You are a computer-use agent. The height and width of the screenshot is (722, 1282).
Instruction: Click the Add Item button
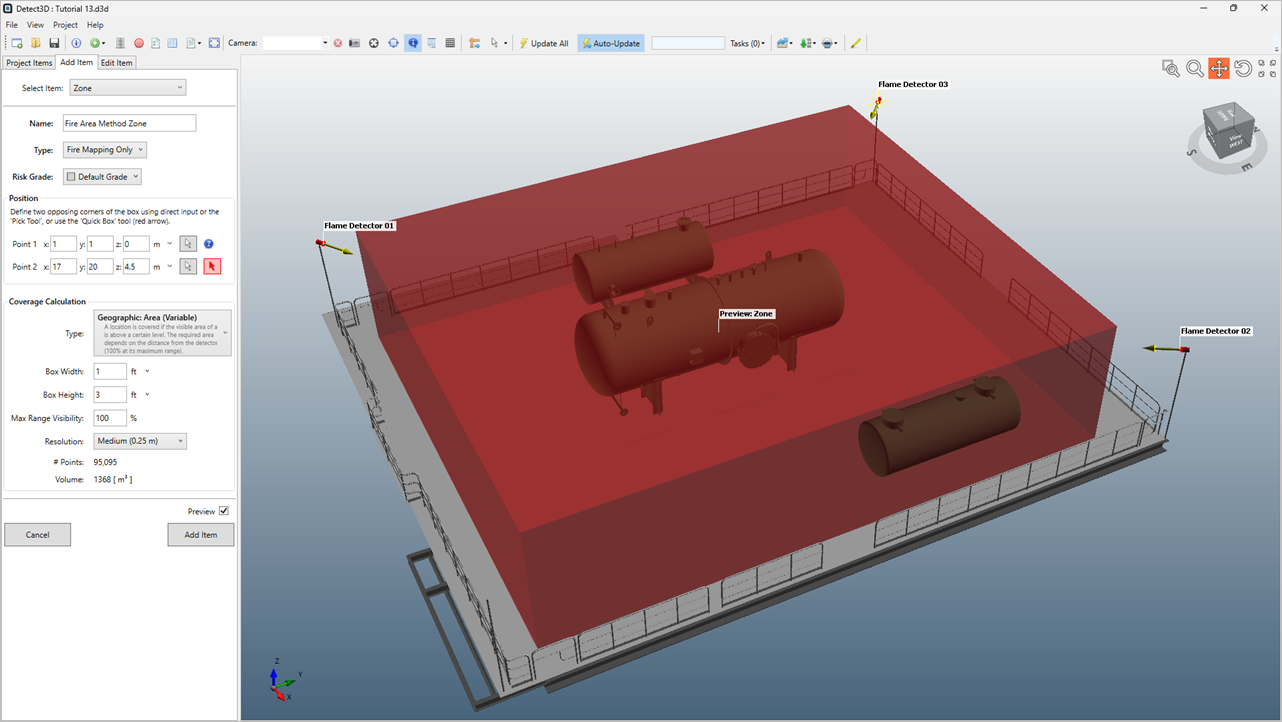pyautogui.click(x=200, y=534)
